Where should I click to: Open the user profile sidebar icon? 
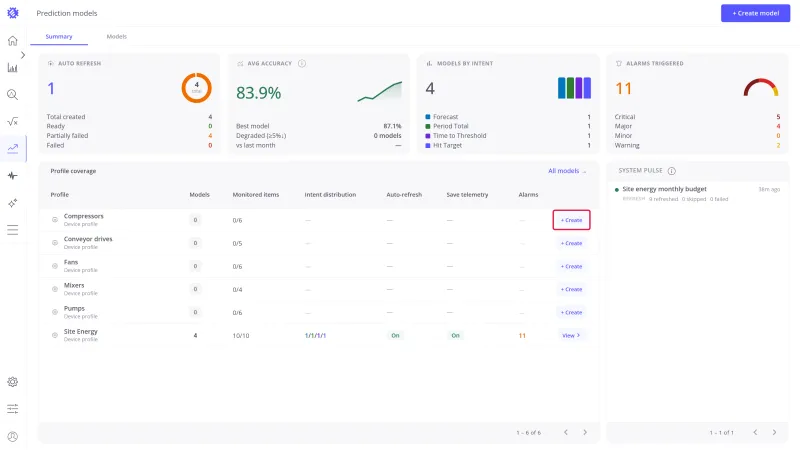[13, 436]
